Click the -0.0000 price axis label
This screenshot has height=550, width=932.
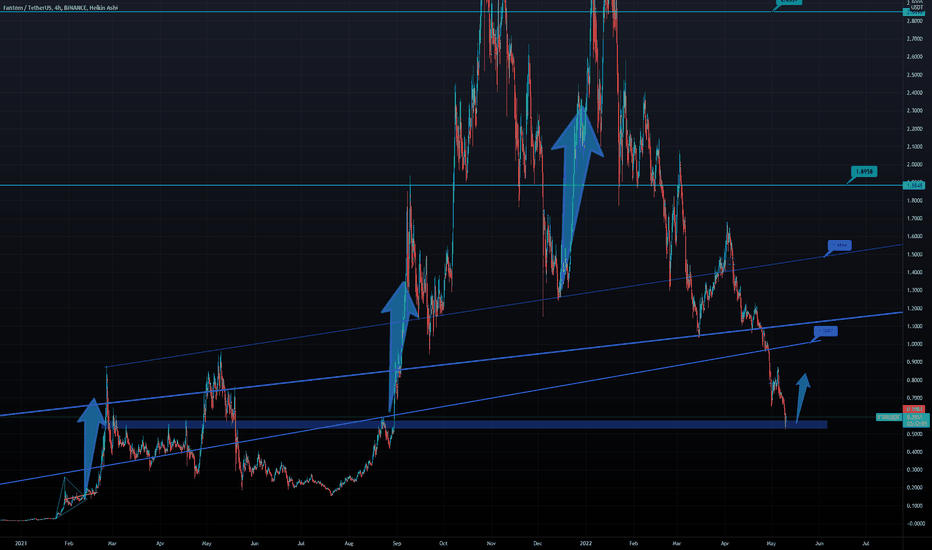click(915, 524)
